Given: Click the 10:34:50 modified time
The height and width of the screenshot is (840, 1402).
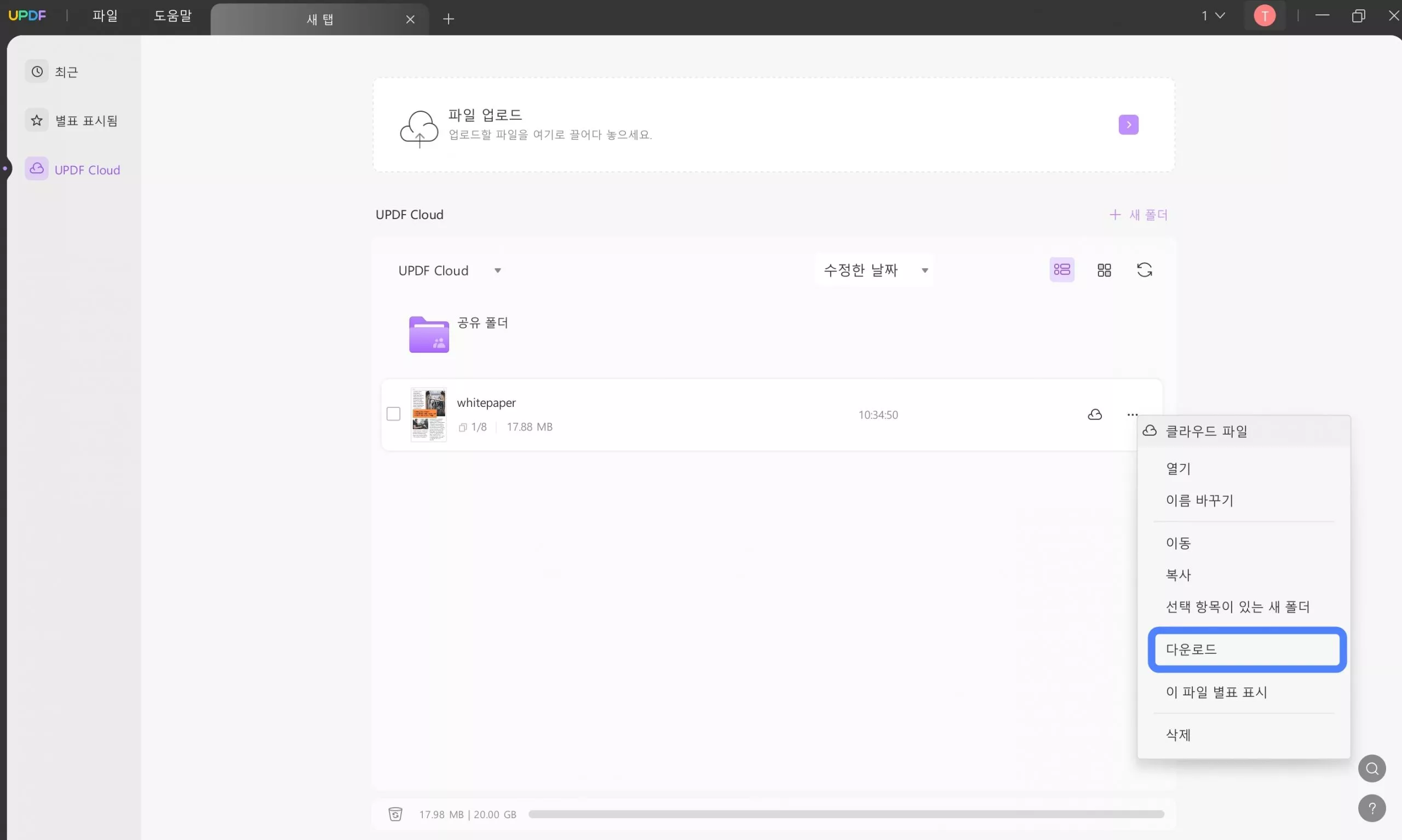Looking at the screenshot, I should (x=878, y=415).
